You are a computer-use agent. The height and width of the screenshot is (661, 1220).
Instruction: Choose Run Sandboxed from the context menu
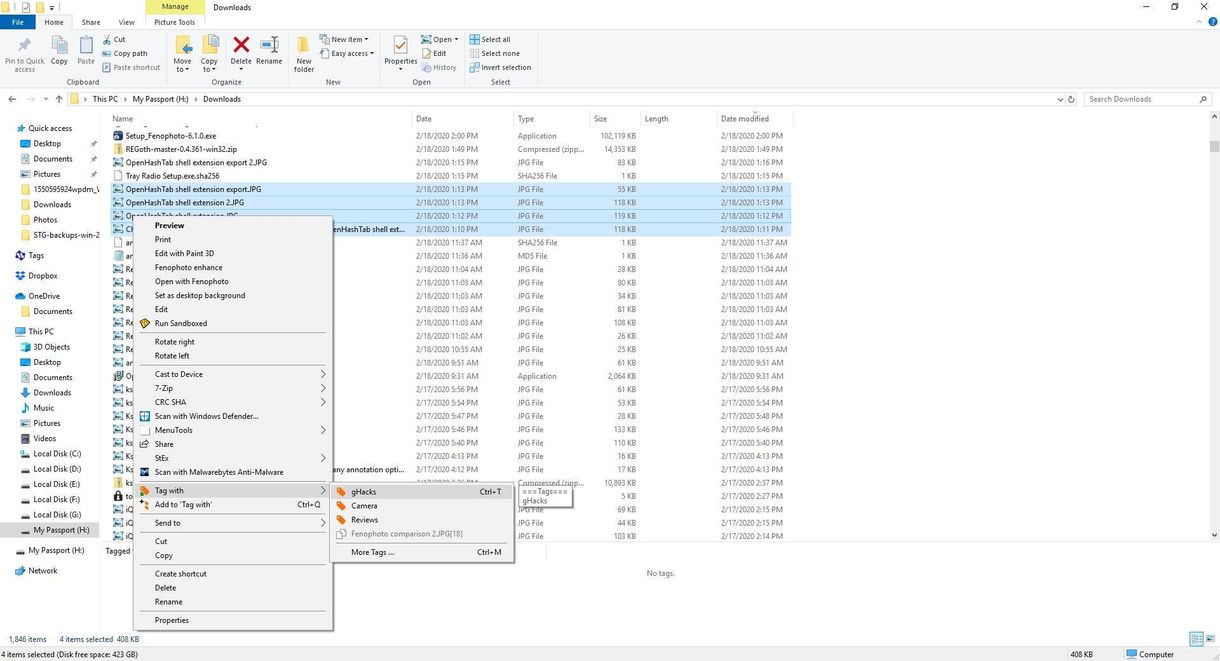click(180, 323)
